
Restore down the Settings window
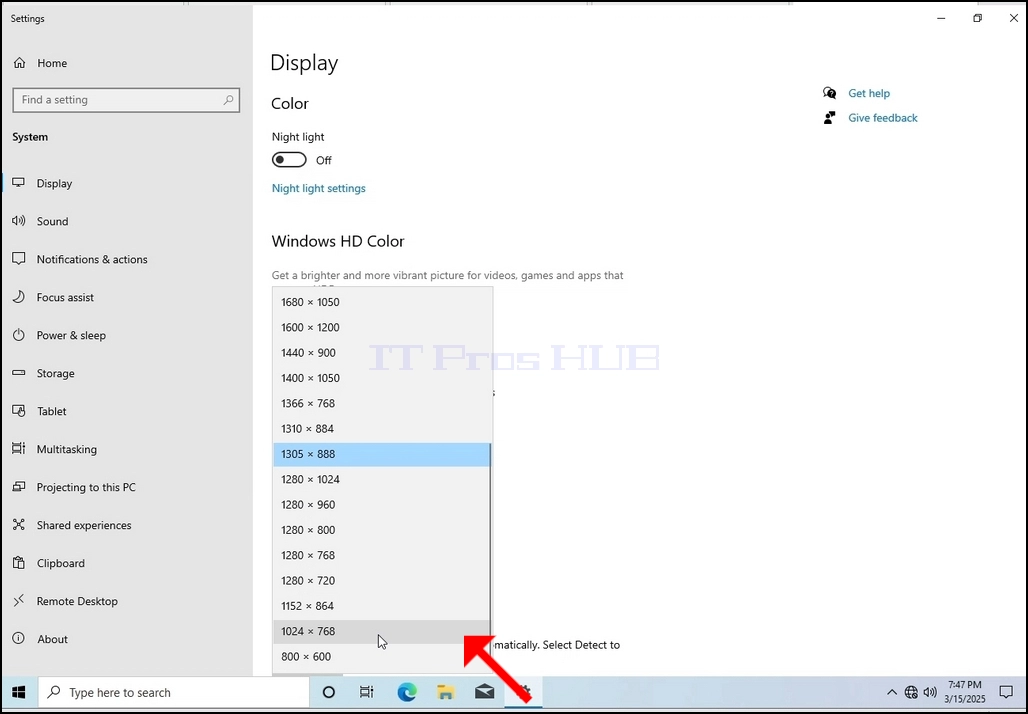978,18
